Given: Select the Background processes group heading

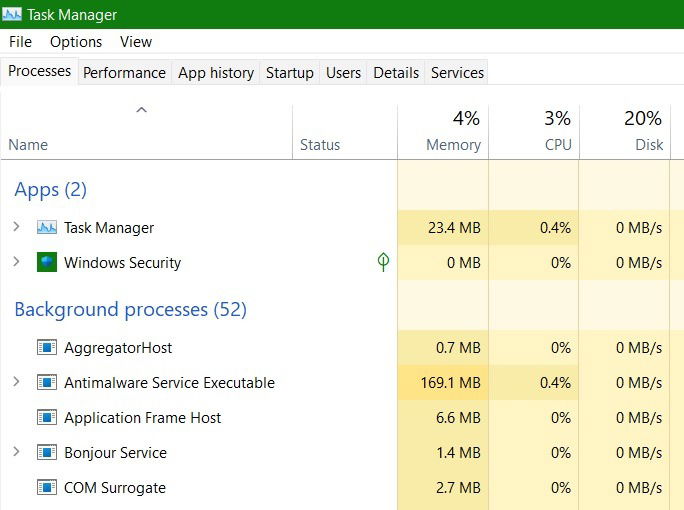Looking at the screenshot, I should pos(130,309).
